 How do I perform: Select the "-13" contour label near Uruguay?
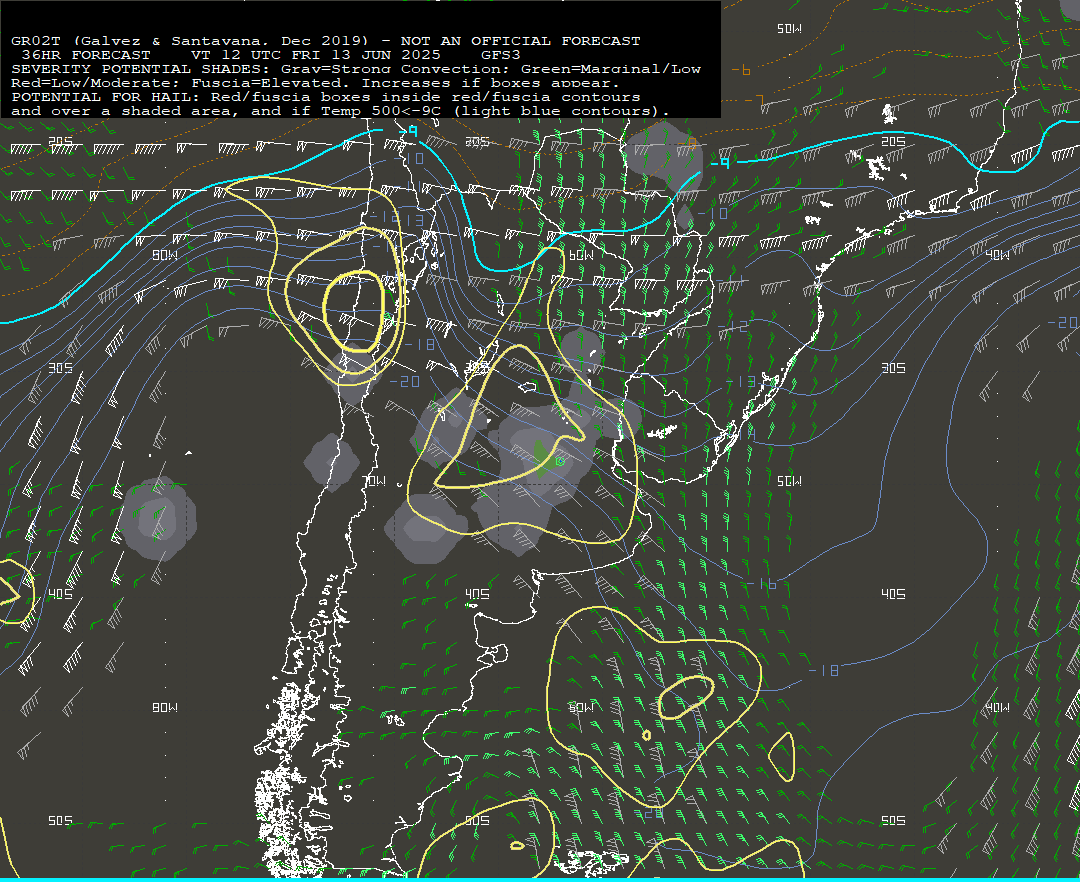pyautogui.click(x=741, y=382)
